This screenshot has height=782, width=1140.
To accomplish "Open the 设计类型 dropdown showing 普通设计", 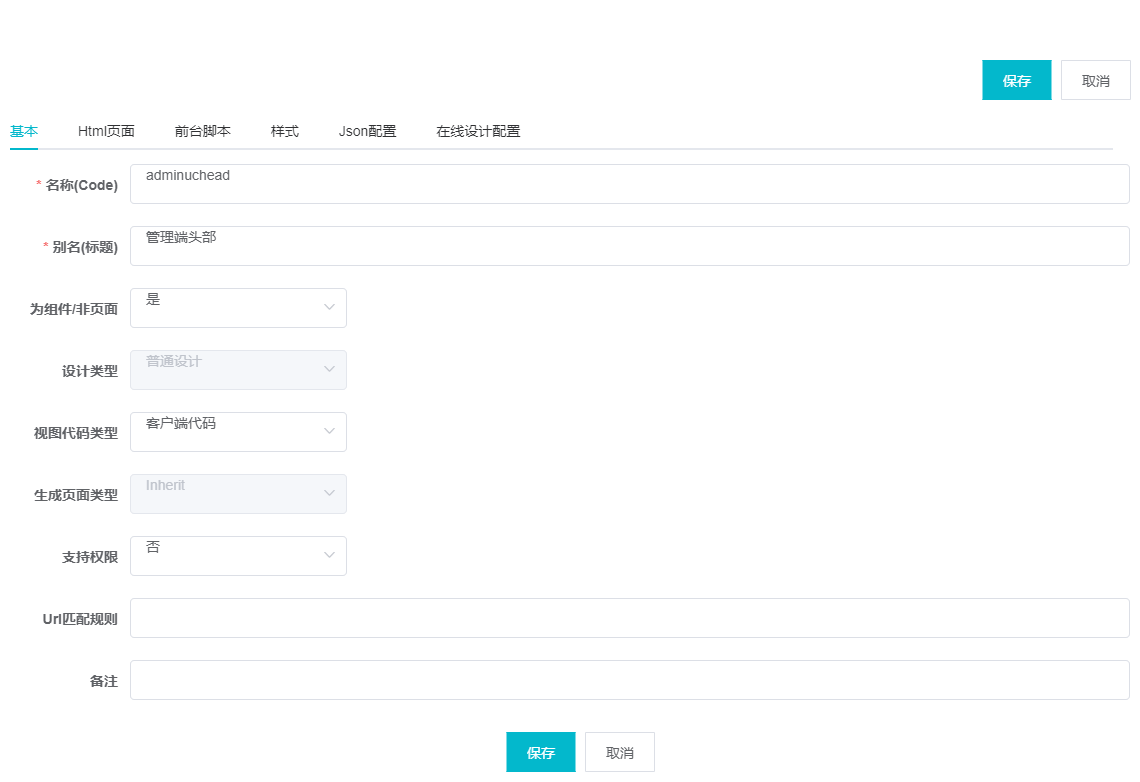I will (x=238, y=370).
